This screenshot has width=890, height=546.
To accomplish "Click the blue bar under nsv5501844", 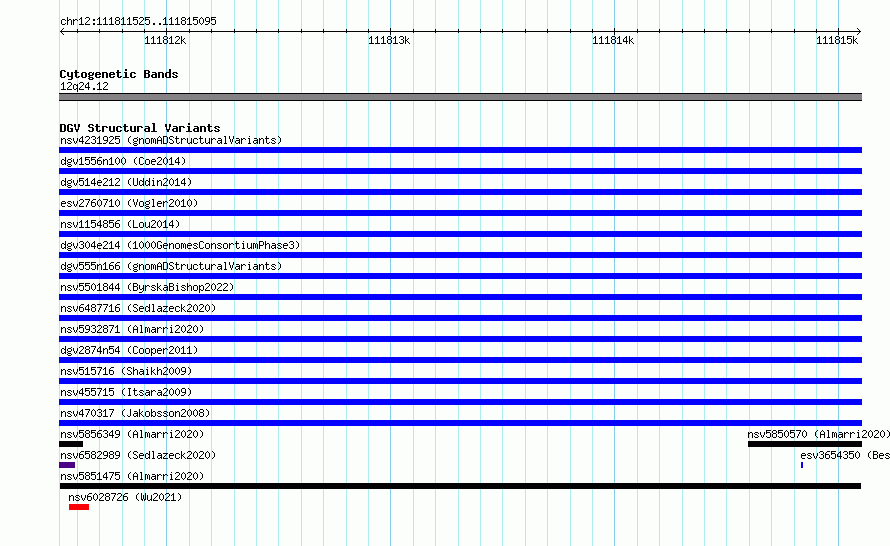I will point(460,297).
